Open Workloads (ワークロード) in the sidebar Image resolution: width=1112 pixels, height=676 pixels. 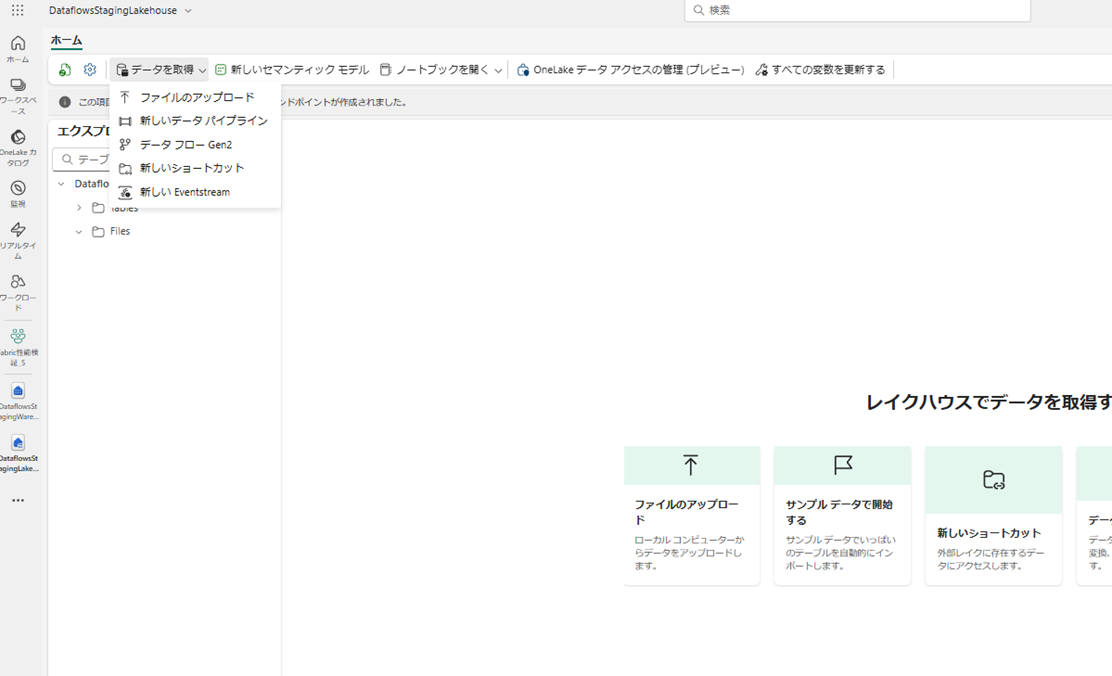click(x=18, y=292)
